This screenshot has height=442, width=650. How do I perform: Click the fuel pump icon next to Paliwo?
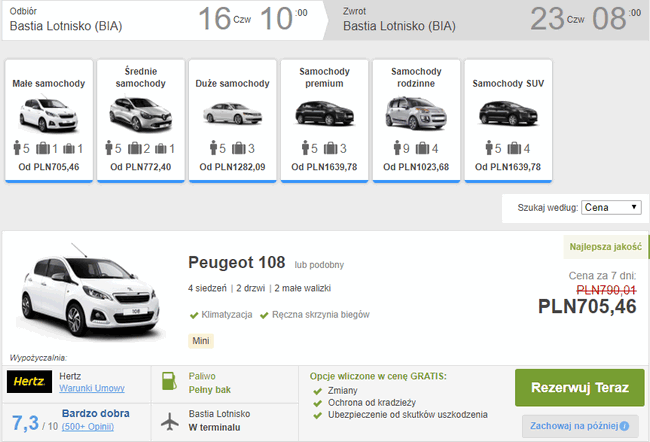[169, 381]
